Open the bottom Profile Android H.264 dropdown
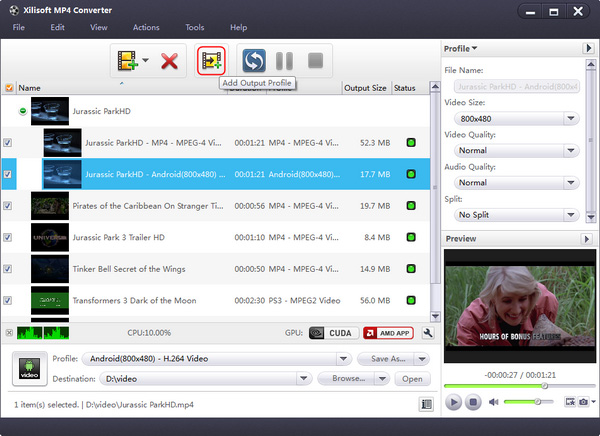This screenshot has width=600, height=436. (x=343, y=359)
